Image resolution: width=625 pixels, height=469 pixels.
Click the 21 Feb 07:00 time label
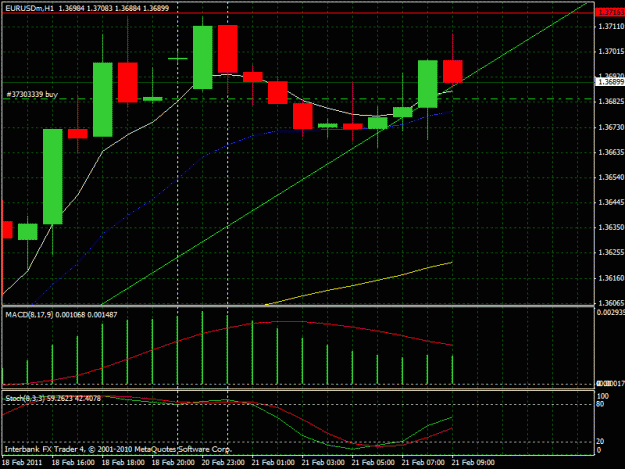423,462
